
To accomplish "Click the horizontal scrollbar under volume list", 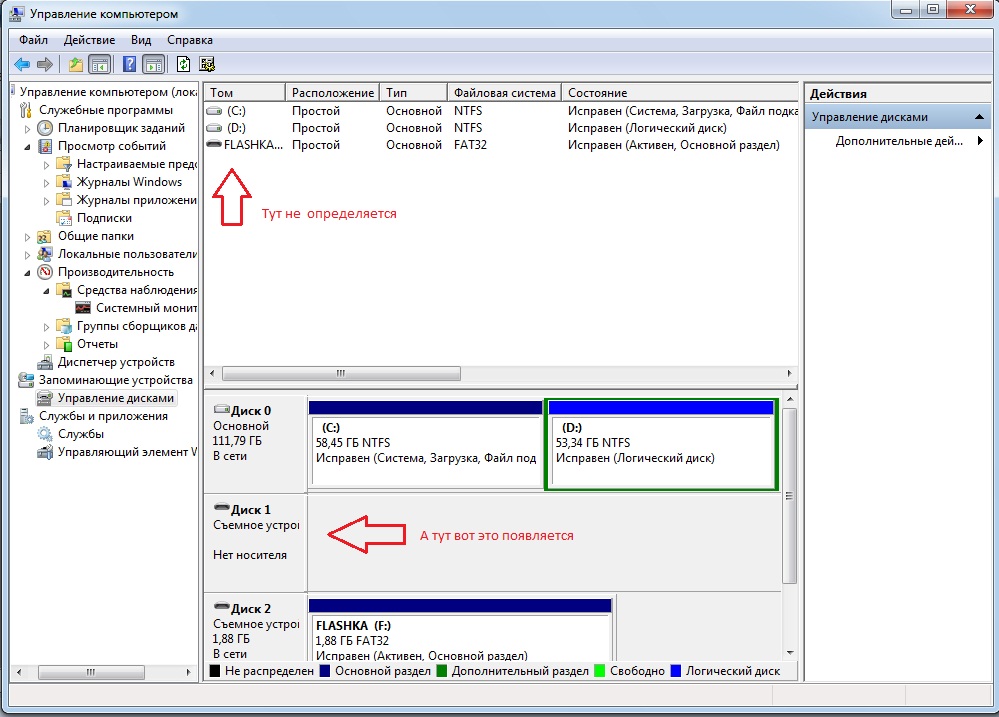I will tap(341, 373).
